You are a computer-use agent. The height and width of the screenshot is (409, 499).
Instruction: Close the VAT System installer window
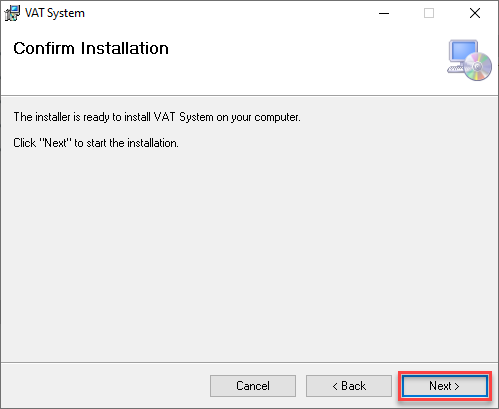pyautogui.click(x=475, y=13)
